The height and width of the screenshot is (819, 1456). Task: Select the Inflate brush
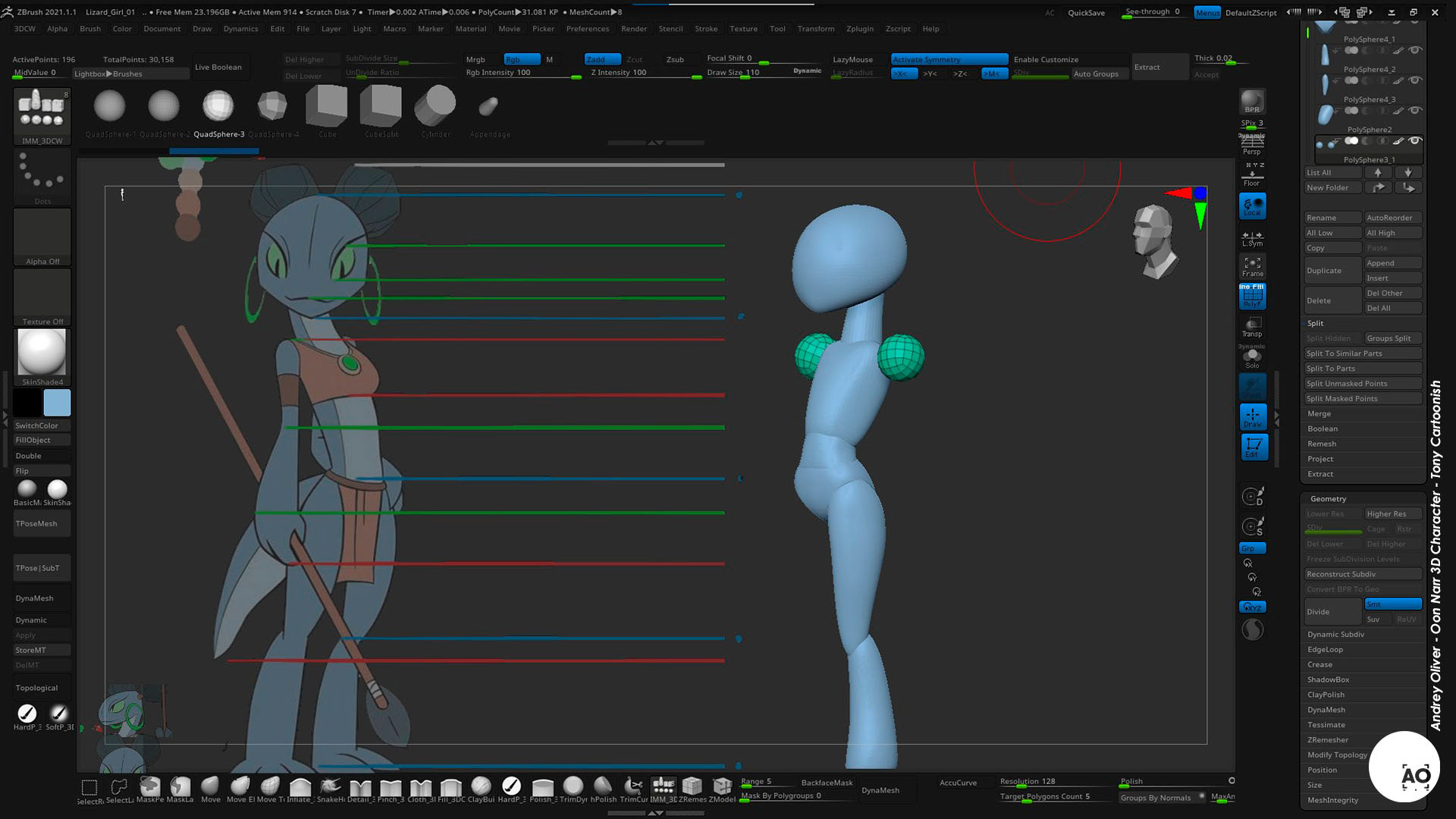[300, 789]
